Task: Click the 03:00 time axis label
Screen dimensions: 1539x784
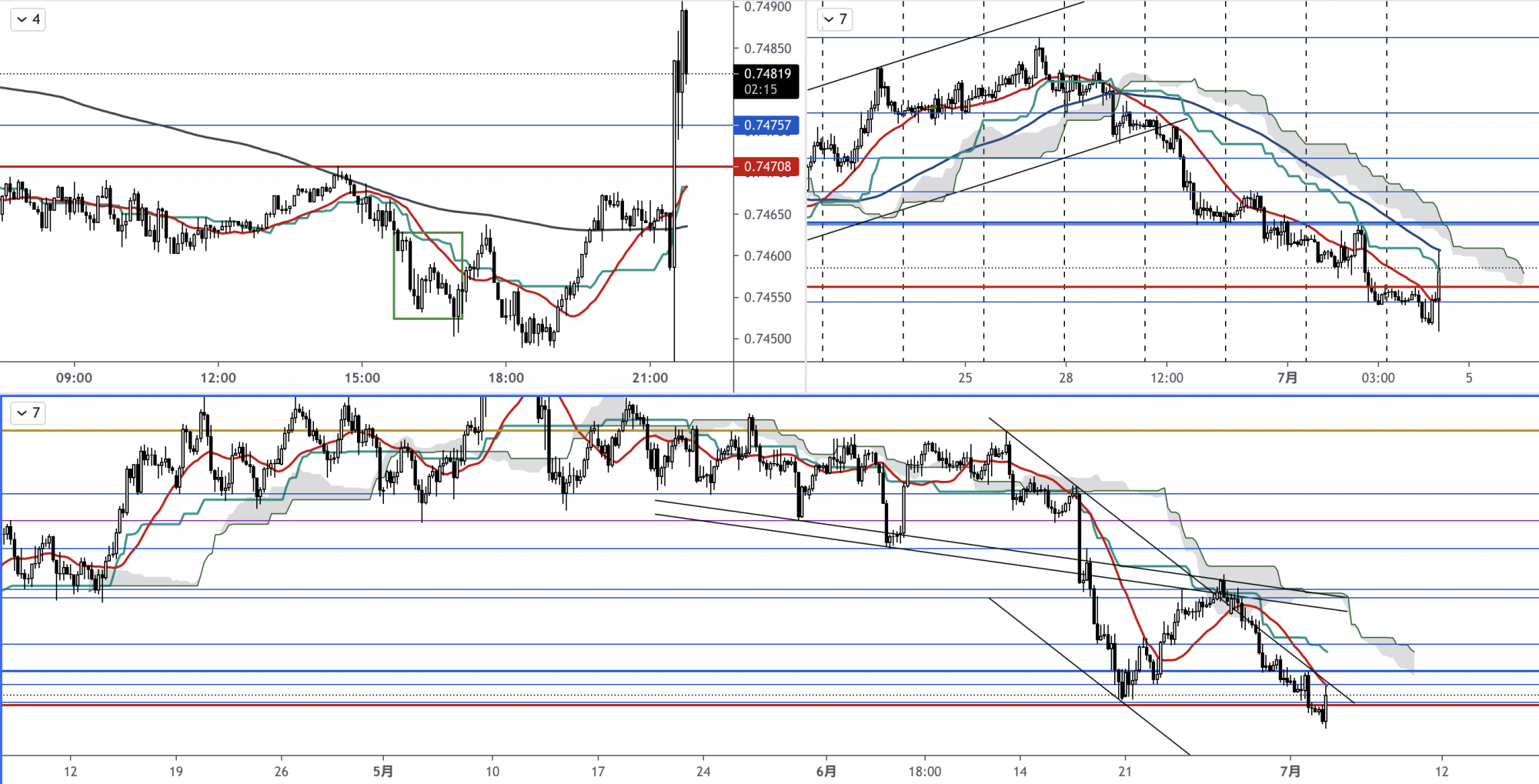Action: [x=1378, y=378]
